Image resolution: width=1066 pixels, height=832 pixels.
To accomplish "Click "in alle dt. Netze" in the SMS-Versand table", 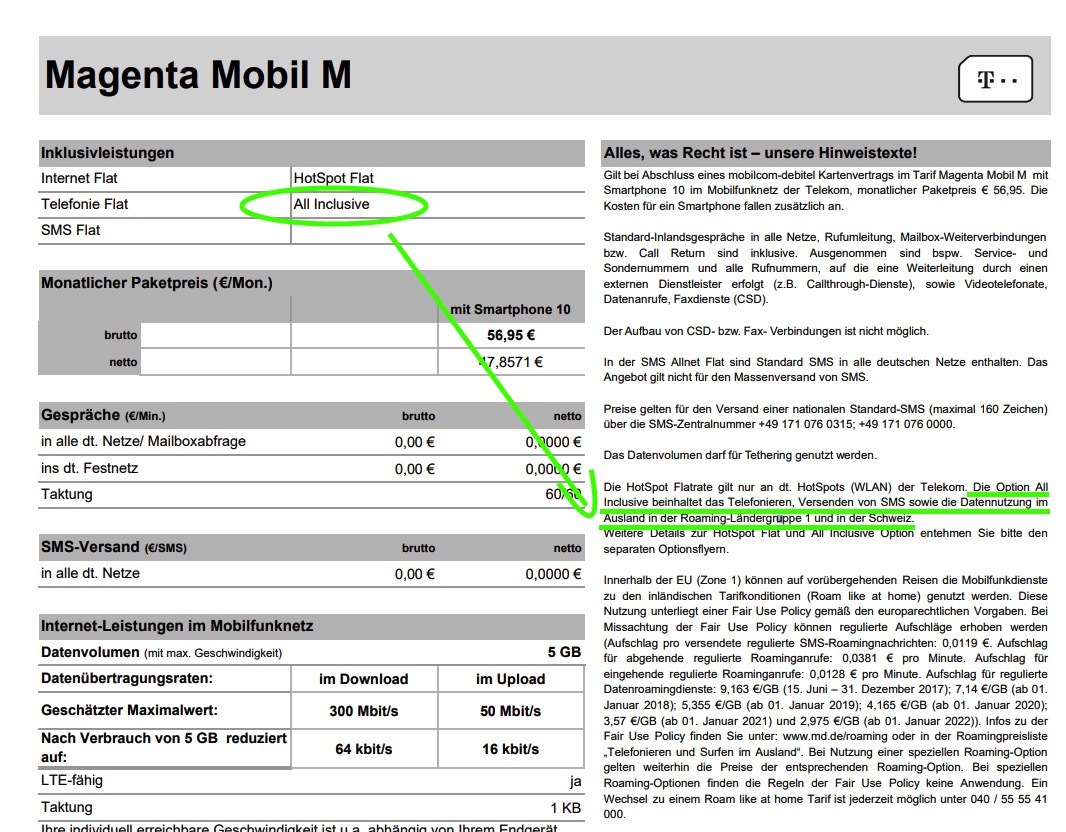I will coord(90,573).
